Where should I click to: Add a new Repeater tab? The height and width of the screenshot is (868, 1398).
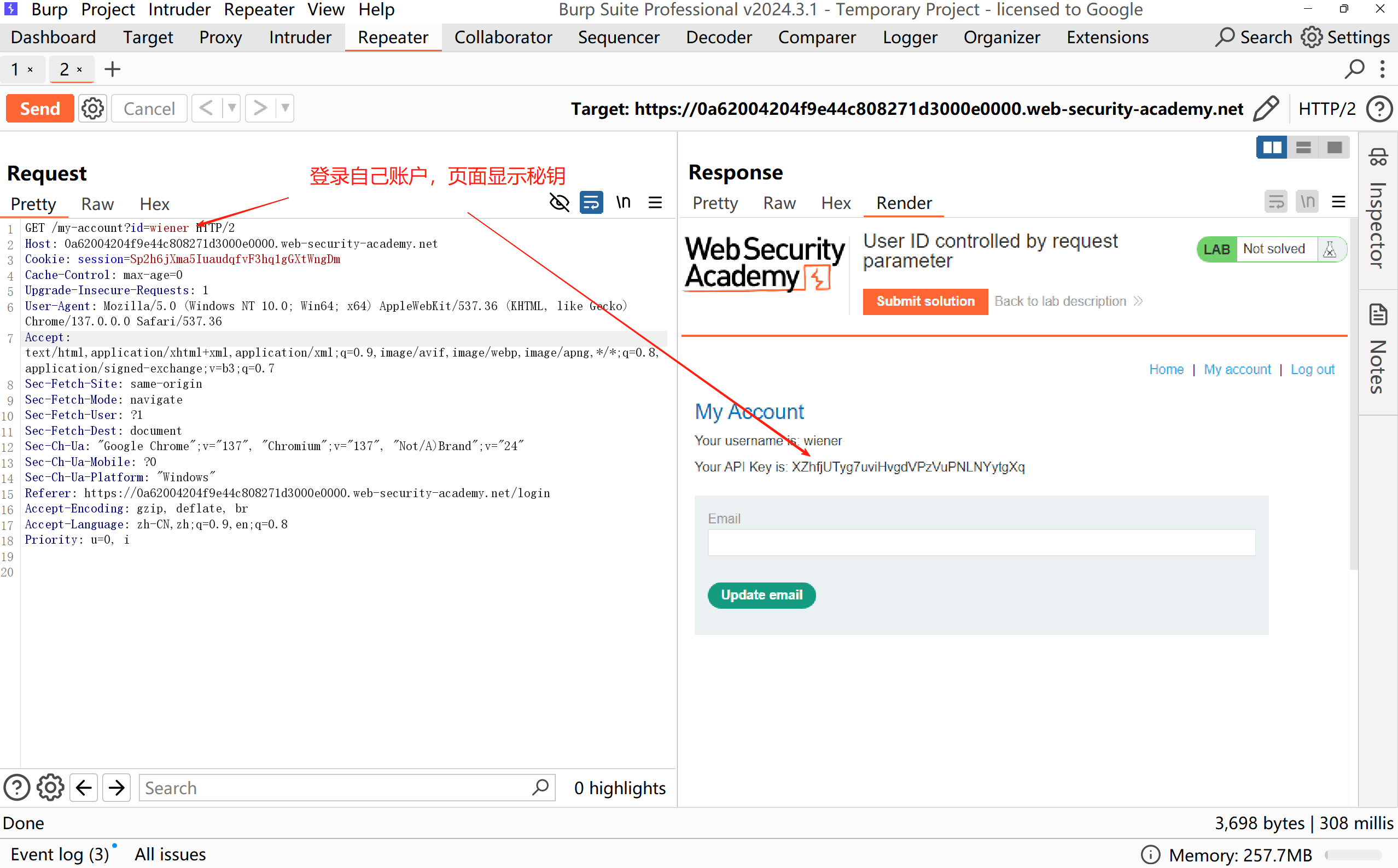(x=113, y=69)
